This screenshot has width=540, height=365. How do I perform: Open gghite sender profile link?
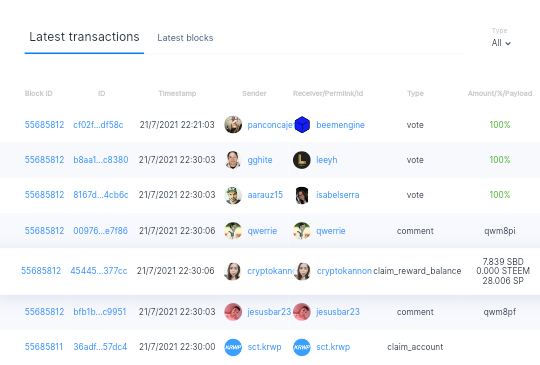(260, 160)
